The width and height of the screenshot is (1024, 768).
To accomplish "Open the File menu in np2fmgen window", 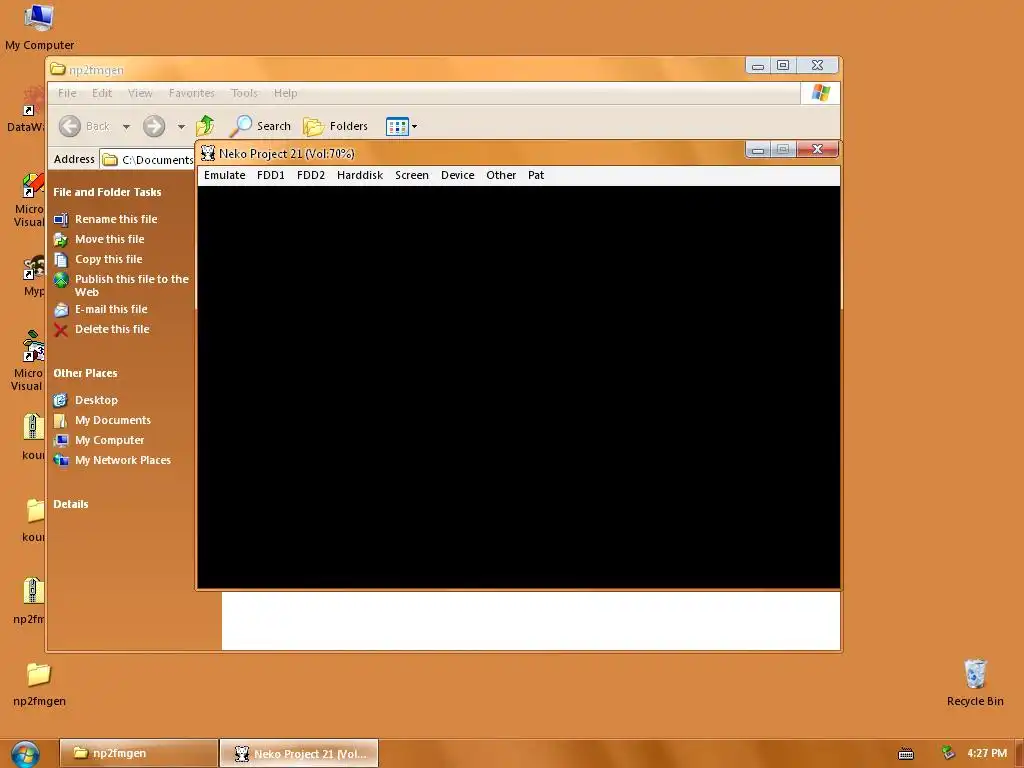I will (67, 93).
